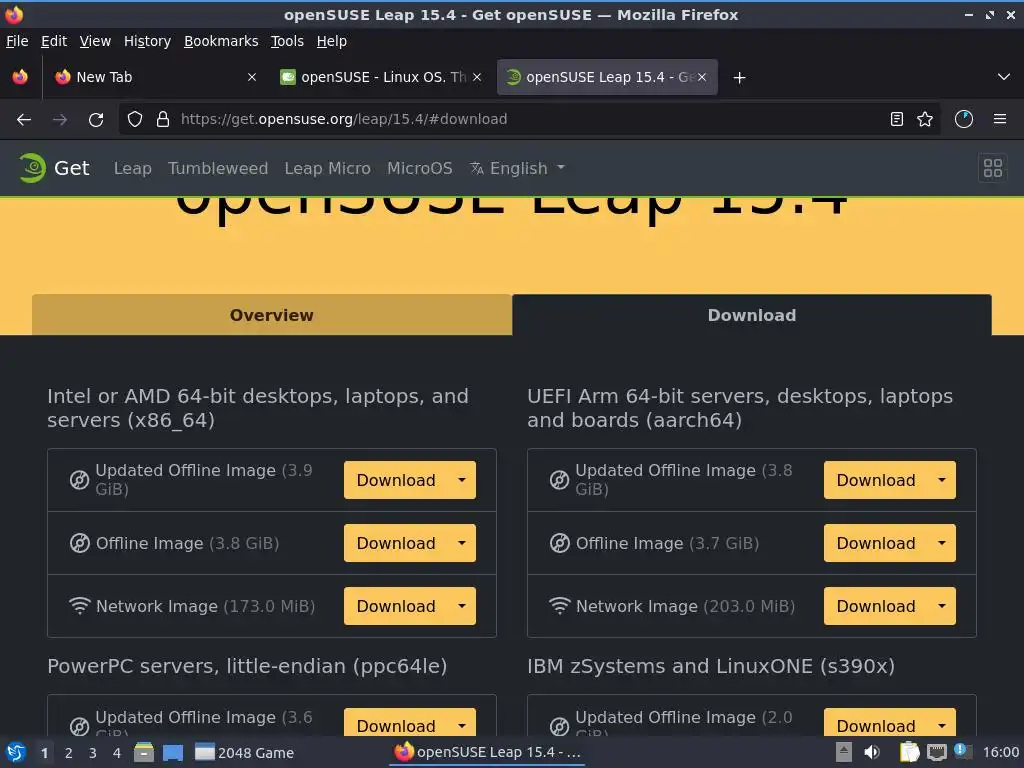The height and width of the screenshot is (768, 1024).
Task: Expand x86_64 Network Image 173.0 MiB options
Action: 462,606
